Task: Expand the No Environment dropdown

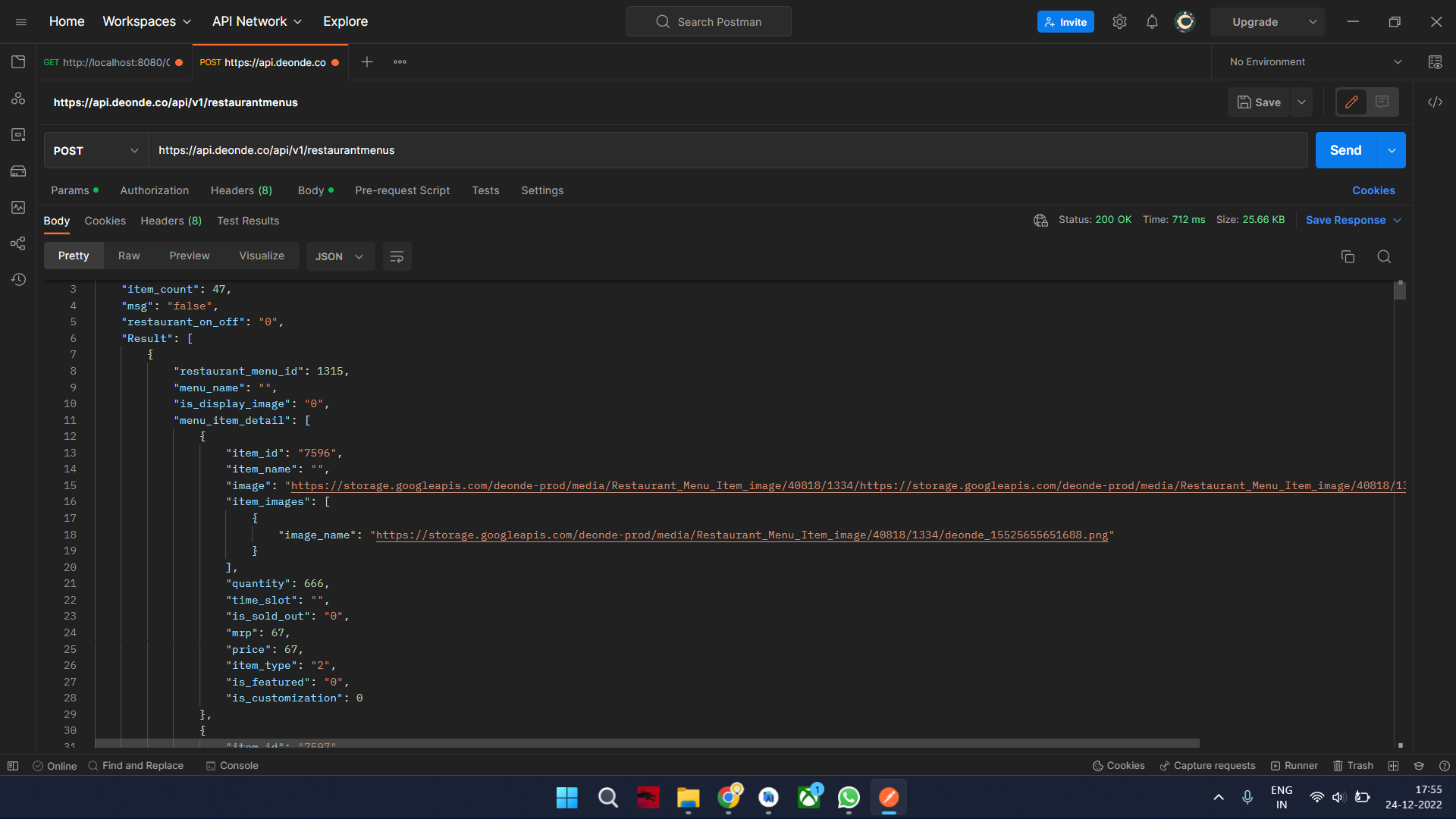Action: point(1313,61)
